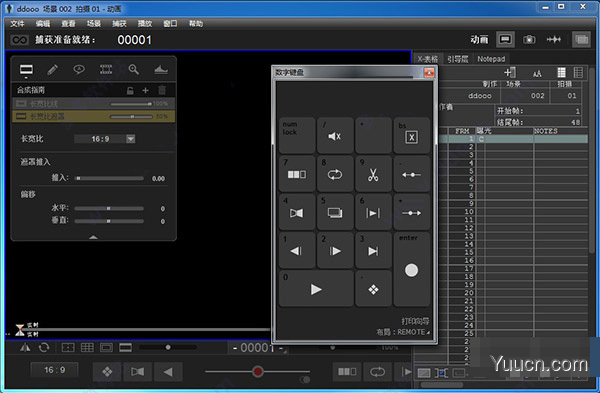The width and height of the screenshot is (600, 393).
Task: Click the keypad 7 short-play key
Action: pyautogui.click(x=297, y=173)
